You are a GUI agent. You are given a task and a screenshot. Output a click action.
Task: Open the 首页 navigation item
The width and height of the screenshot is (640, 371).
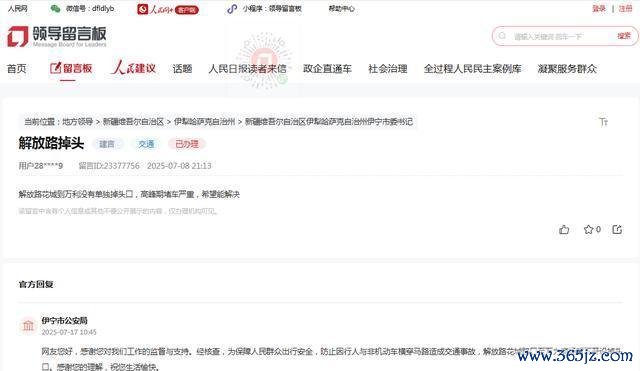pos(17,69)
